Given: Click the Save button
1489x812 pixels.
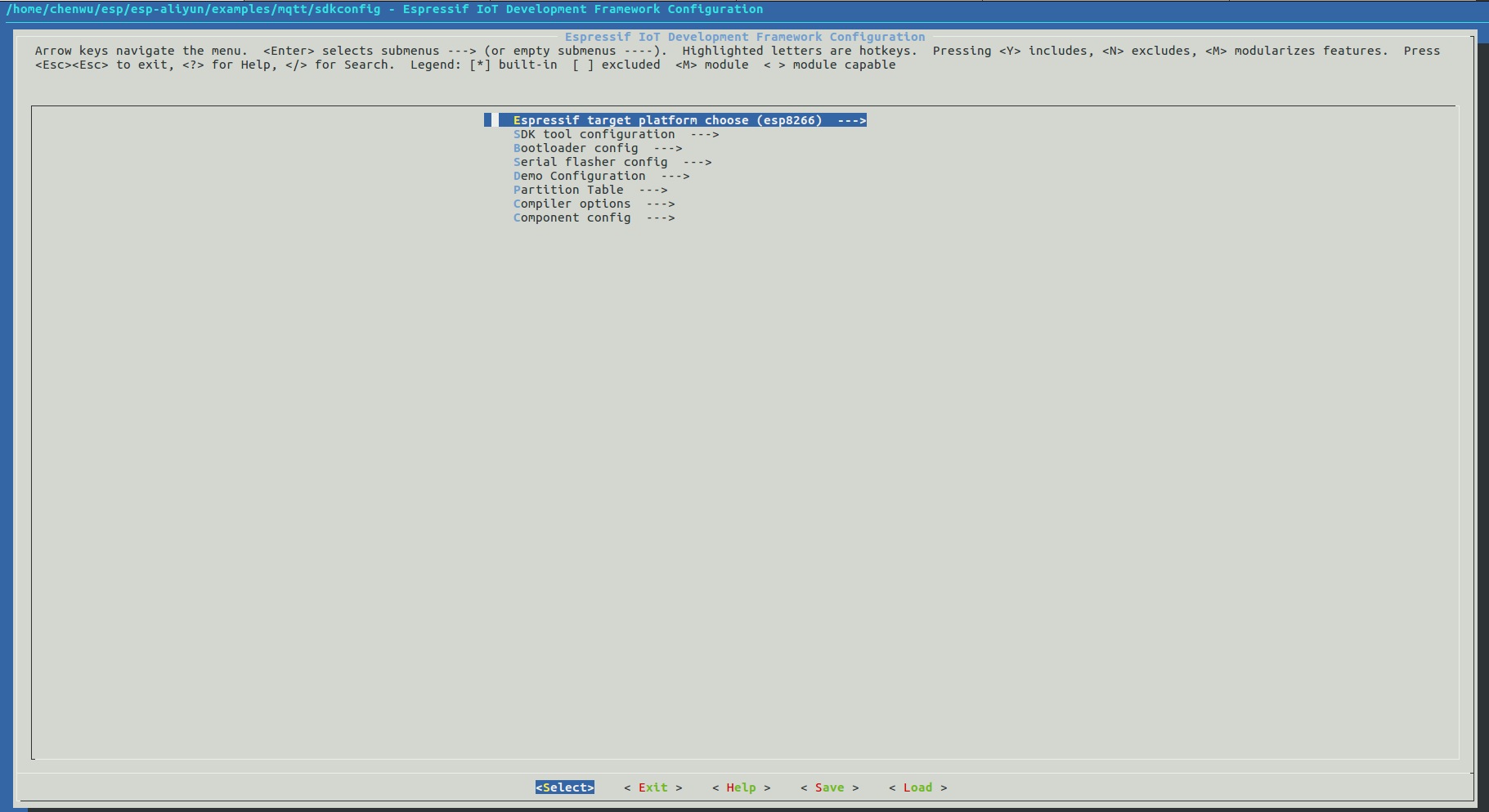Looking at the screenshot, I should (830, 787).
